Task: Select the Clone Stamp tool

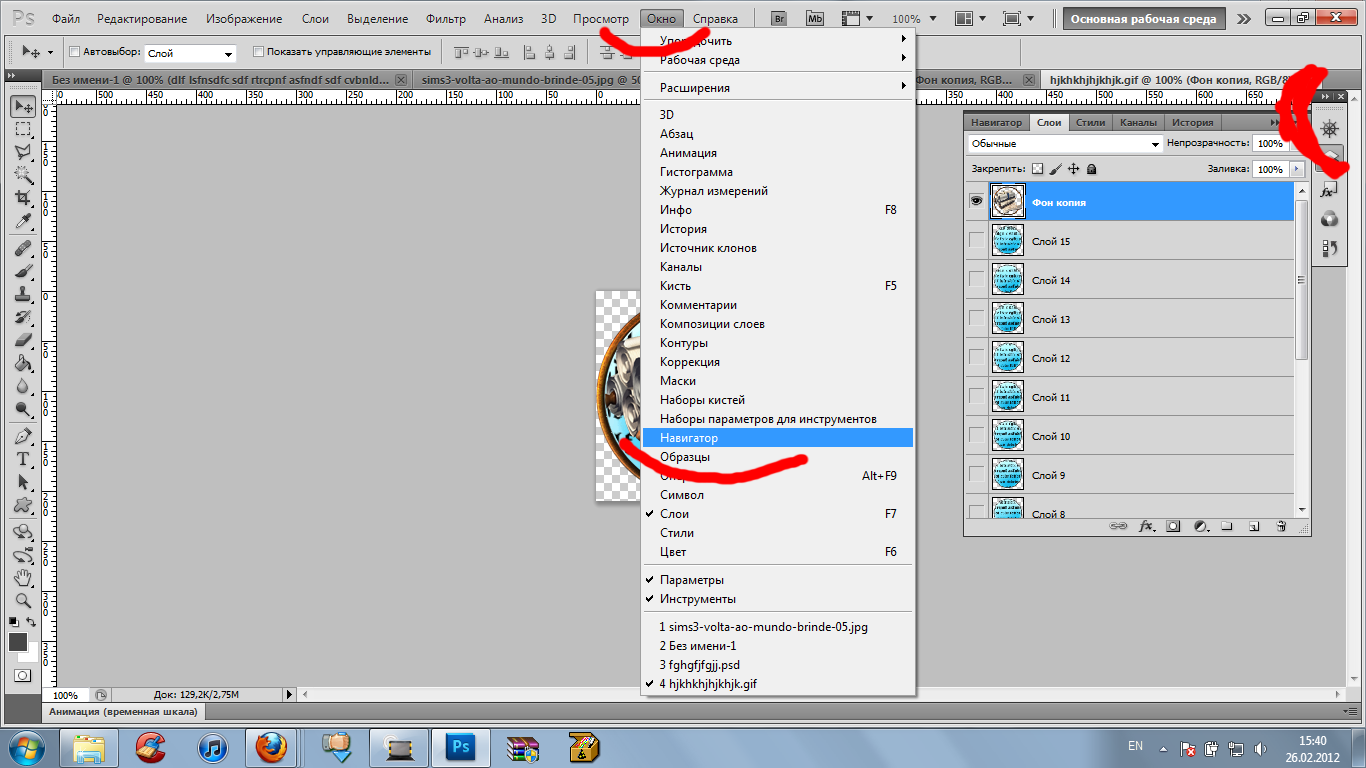Action: (x=23, y=294)
